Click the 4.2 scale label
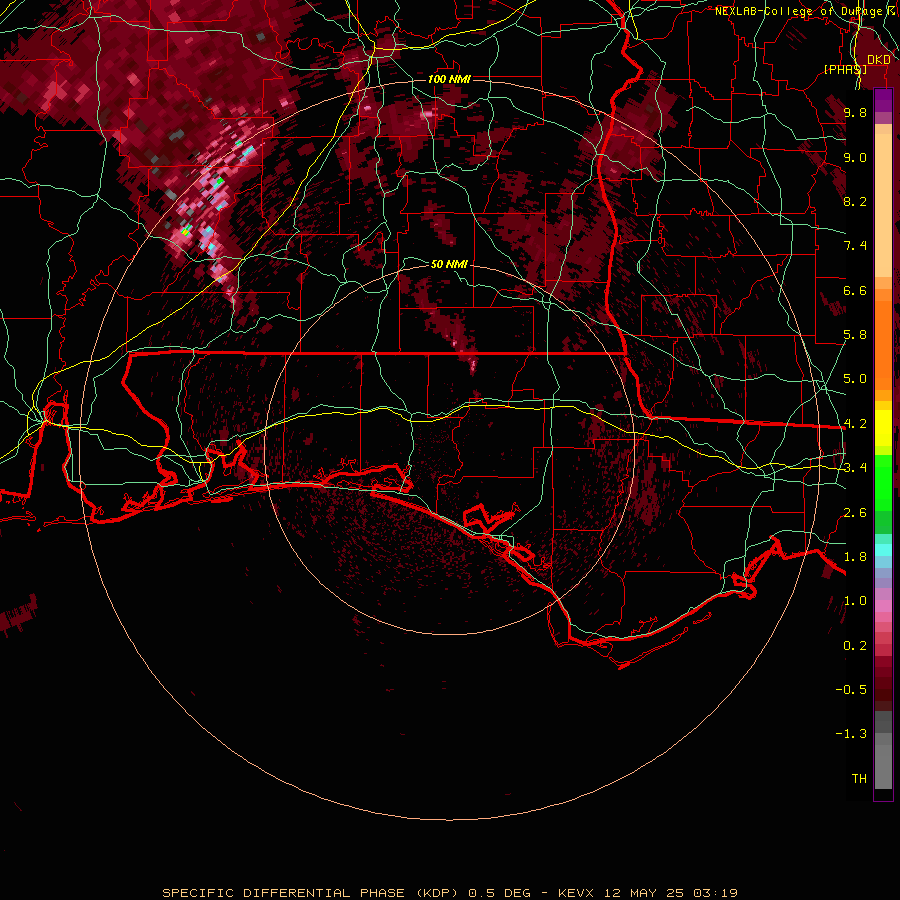The image size is (900, 900). coord(855,424)
